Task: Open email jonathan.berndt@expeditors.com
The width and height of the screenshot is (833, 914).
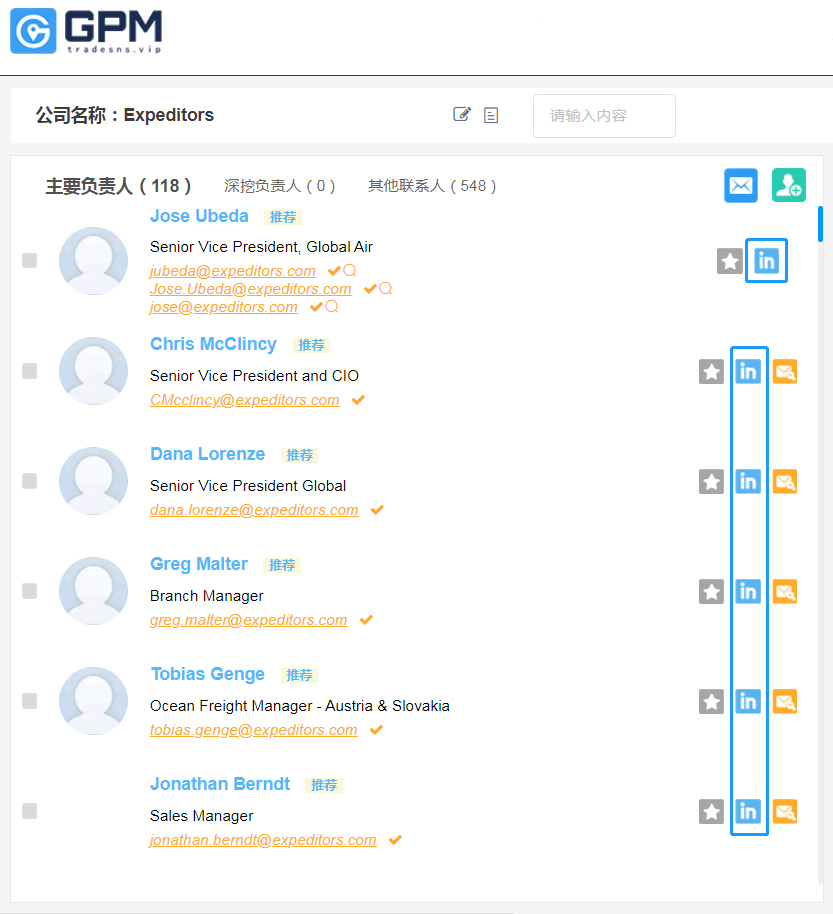Action: 263,840
